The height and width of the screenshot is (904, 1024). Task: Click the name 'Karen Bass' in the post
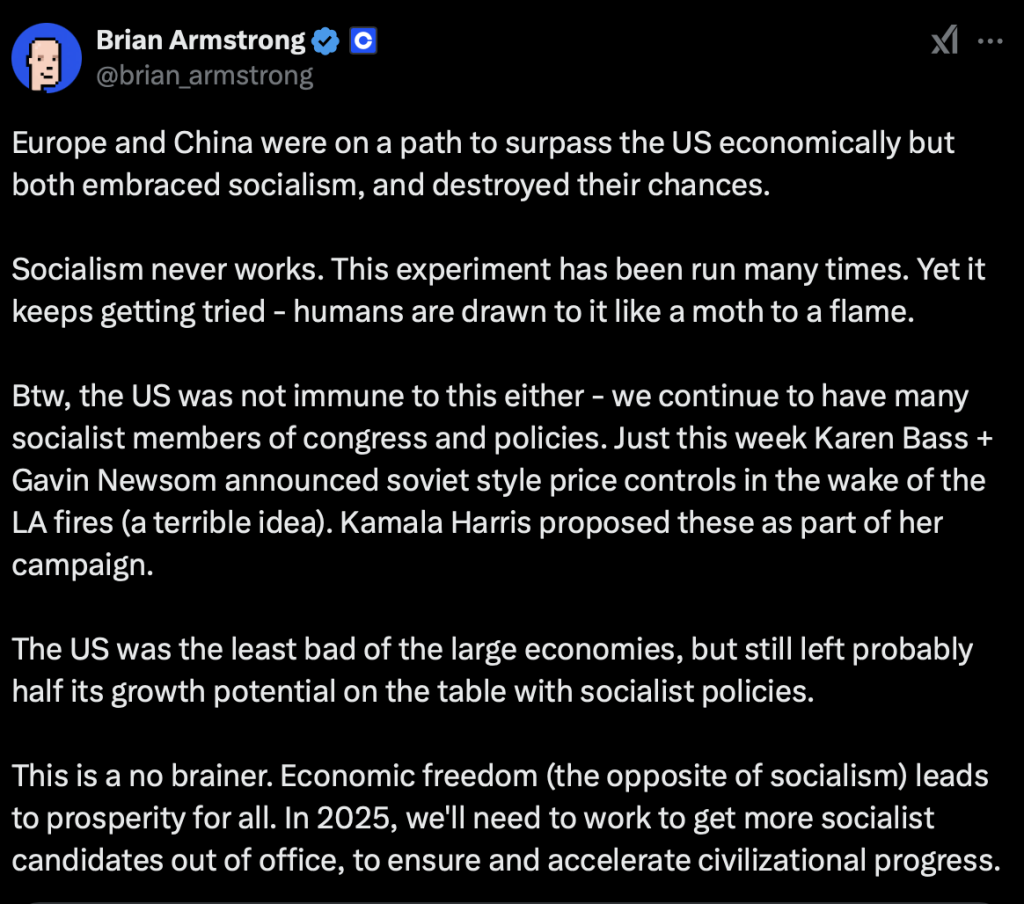[907, 439]
